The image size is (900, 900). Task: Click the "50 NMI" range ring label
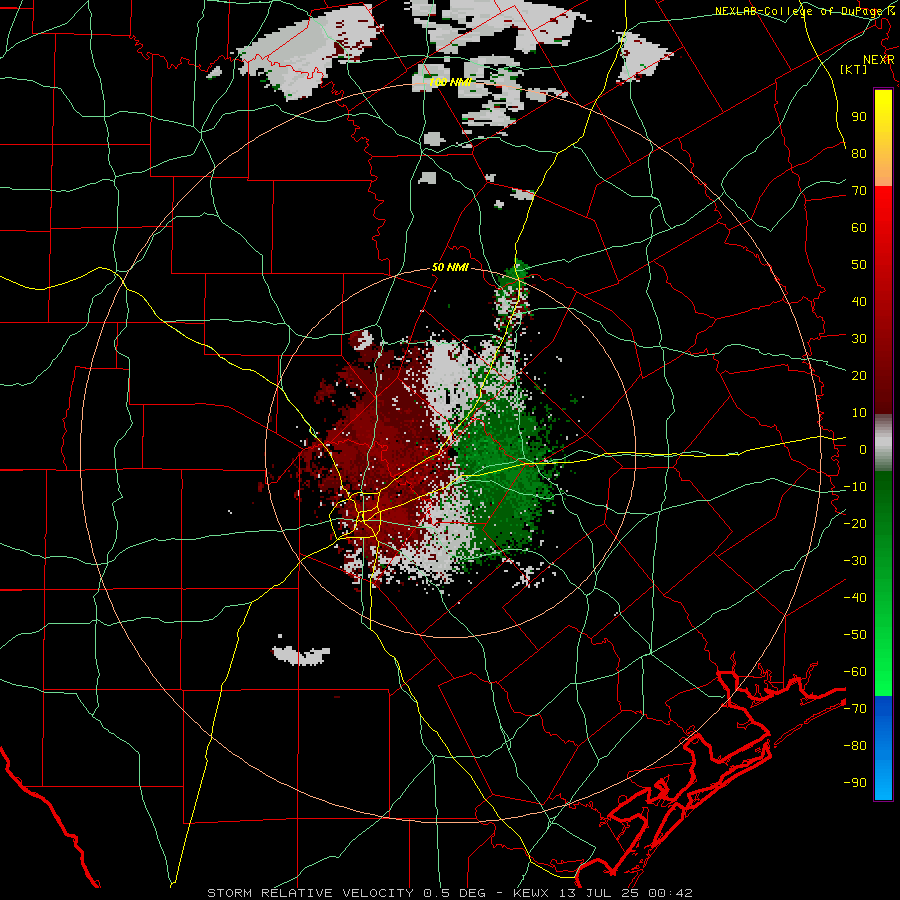point(450,267)
